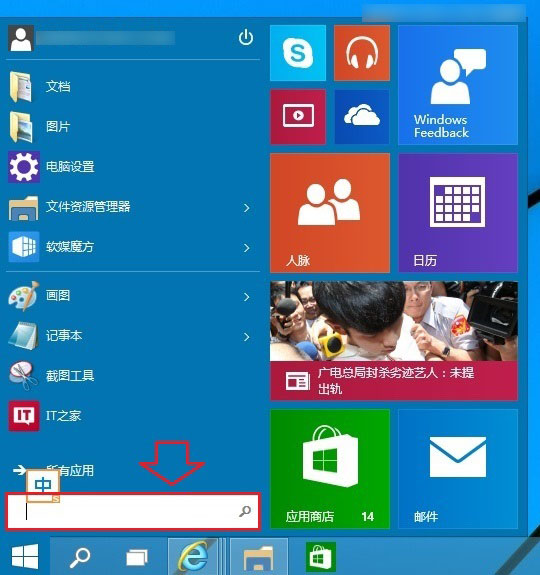The image size is (540, 575).
Task: Expand 记事本 jump list arrow
Action: (247, 337)
